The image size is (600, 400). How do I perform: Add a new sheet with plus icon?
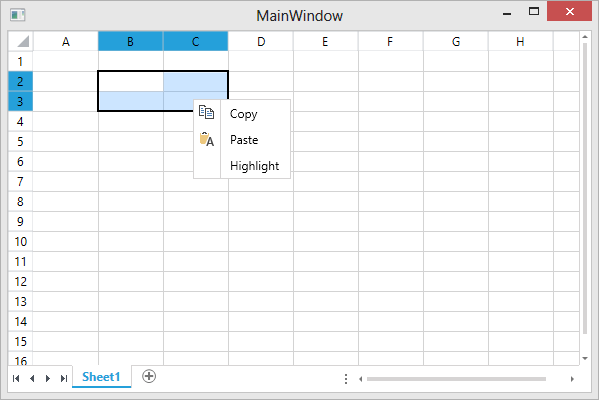click(149, 376)
